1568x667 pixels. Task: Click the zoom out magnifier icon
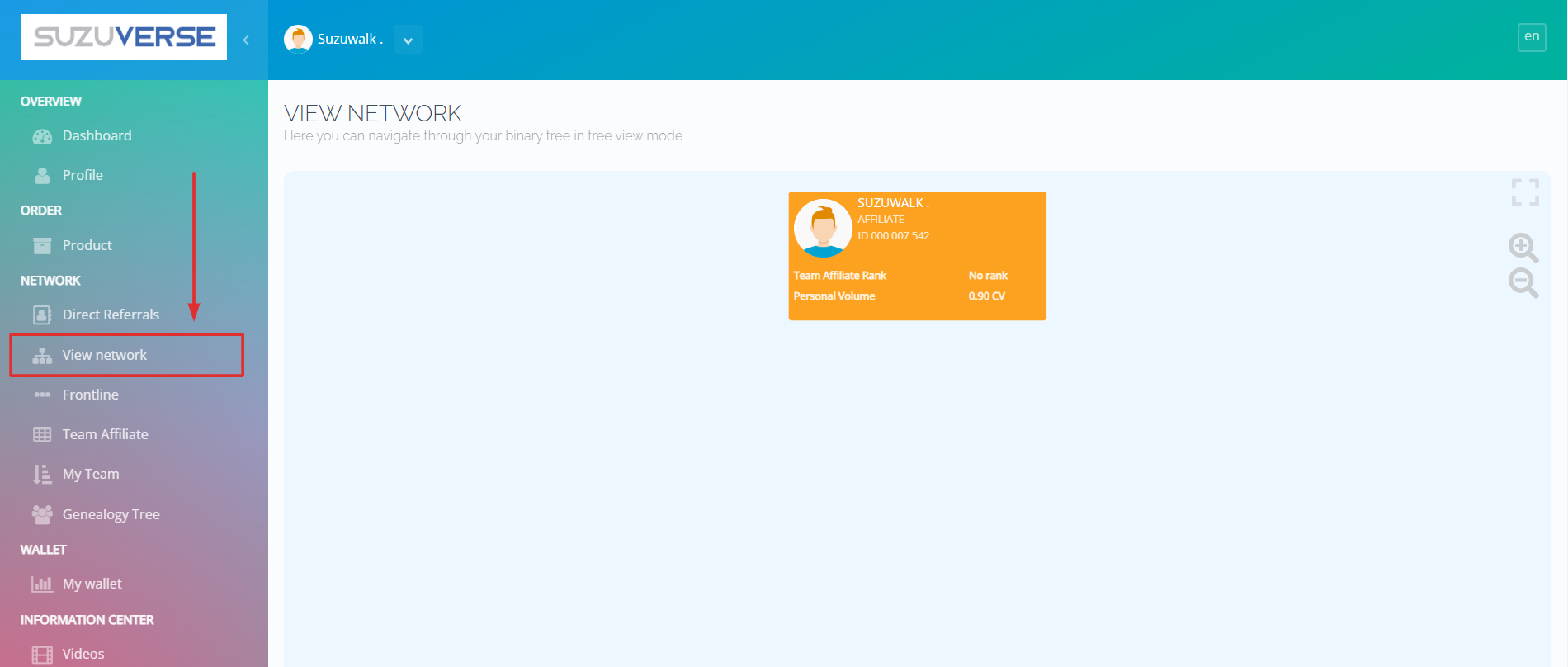[1523, 283]
